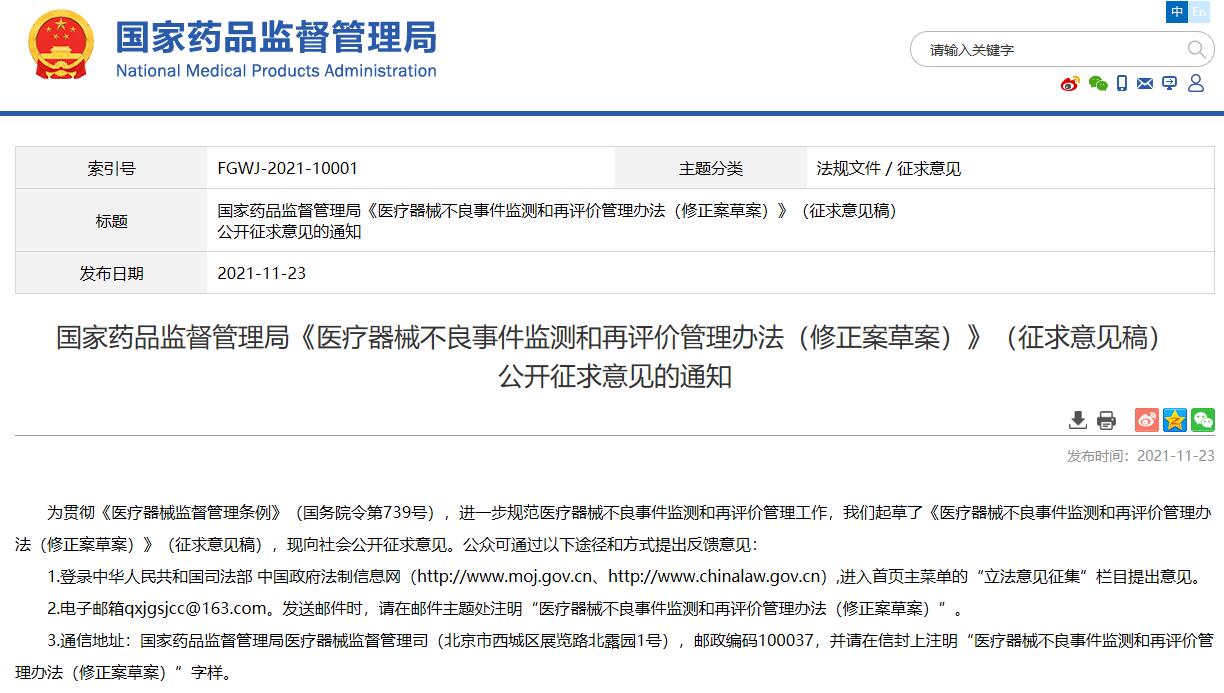The height and width of the screenshot is (693, 1224).
Task: Click the search magnifier icon
Action: (x=1196, y=49)
